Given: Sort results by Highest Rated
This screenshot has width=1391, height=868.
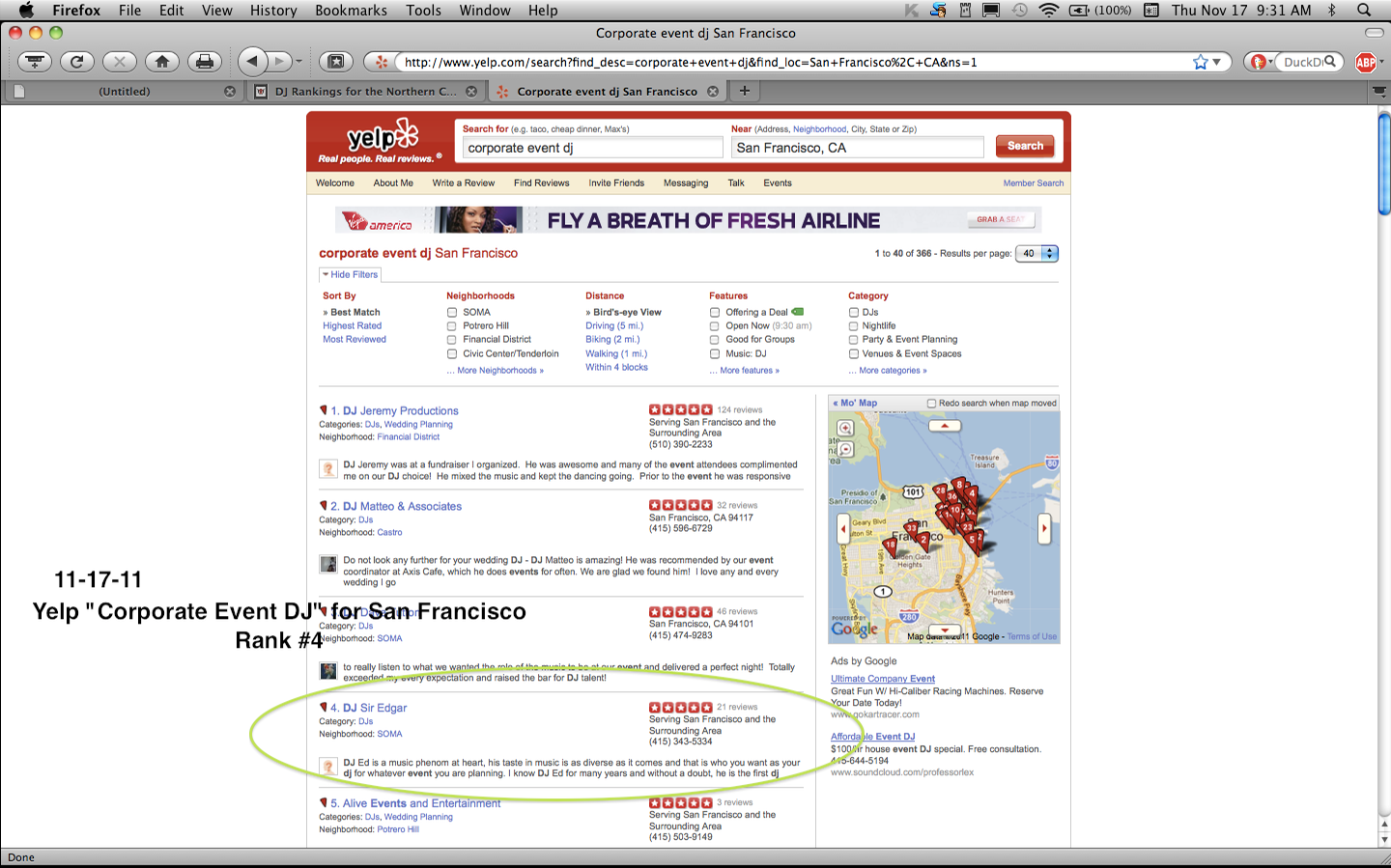Looking at the screenshot, I should [352, 325].
